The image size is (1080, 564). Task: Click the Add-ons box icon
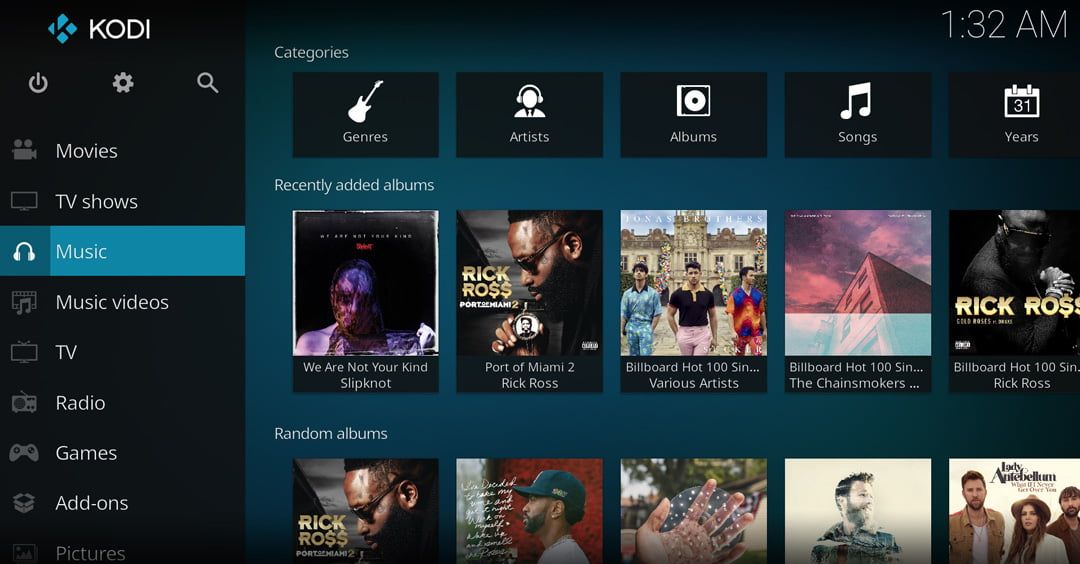click(x=24, y=503)
